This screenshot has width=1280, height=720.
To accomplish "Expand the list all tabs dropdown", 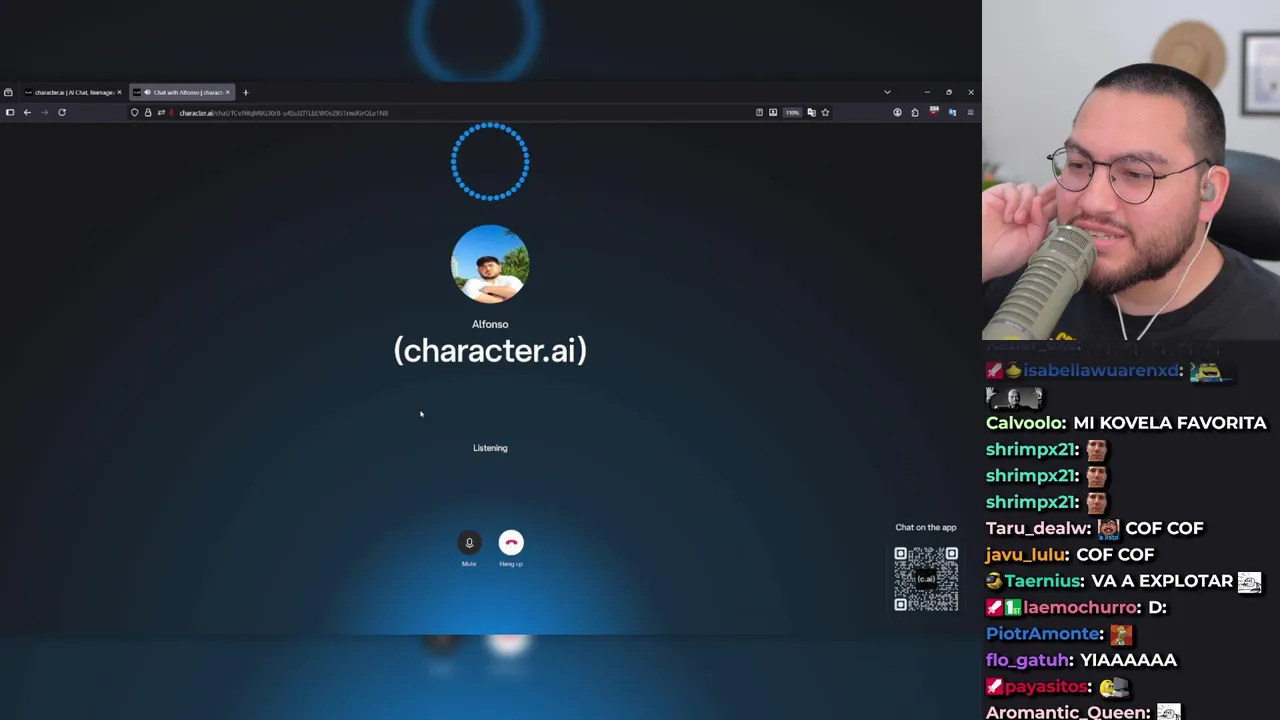I will pyautogui.click(x=887, y=92).
